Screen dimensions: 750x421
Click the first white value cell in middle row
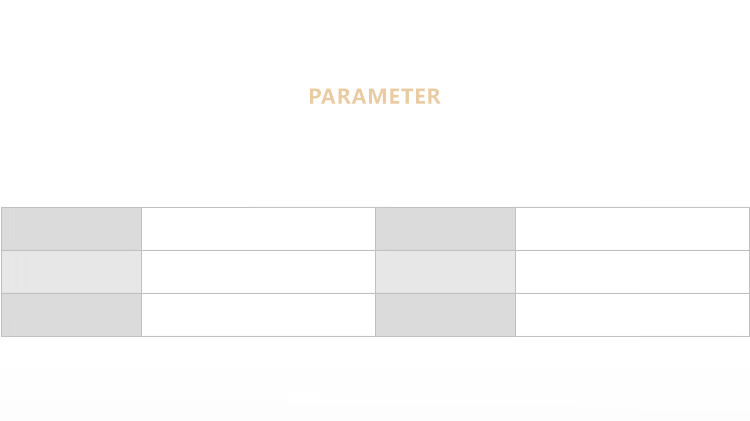click(258, 272)
